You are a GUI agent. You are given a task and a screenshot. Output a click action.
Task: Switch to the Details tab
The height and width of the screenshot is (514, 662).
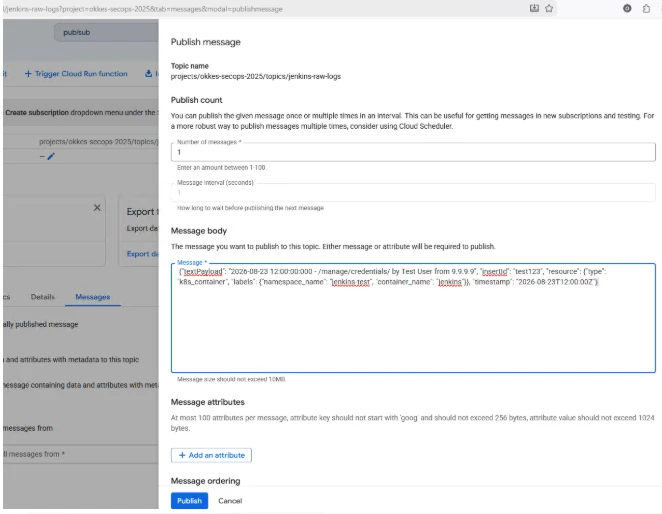point(43,297)
